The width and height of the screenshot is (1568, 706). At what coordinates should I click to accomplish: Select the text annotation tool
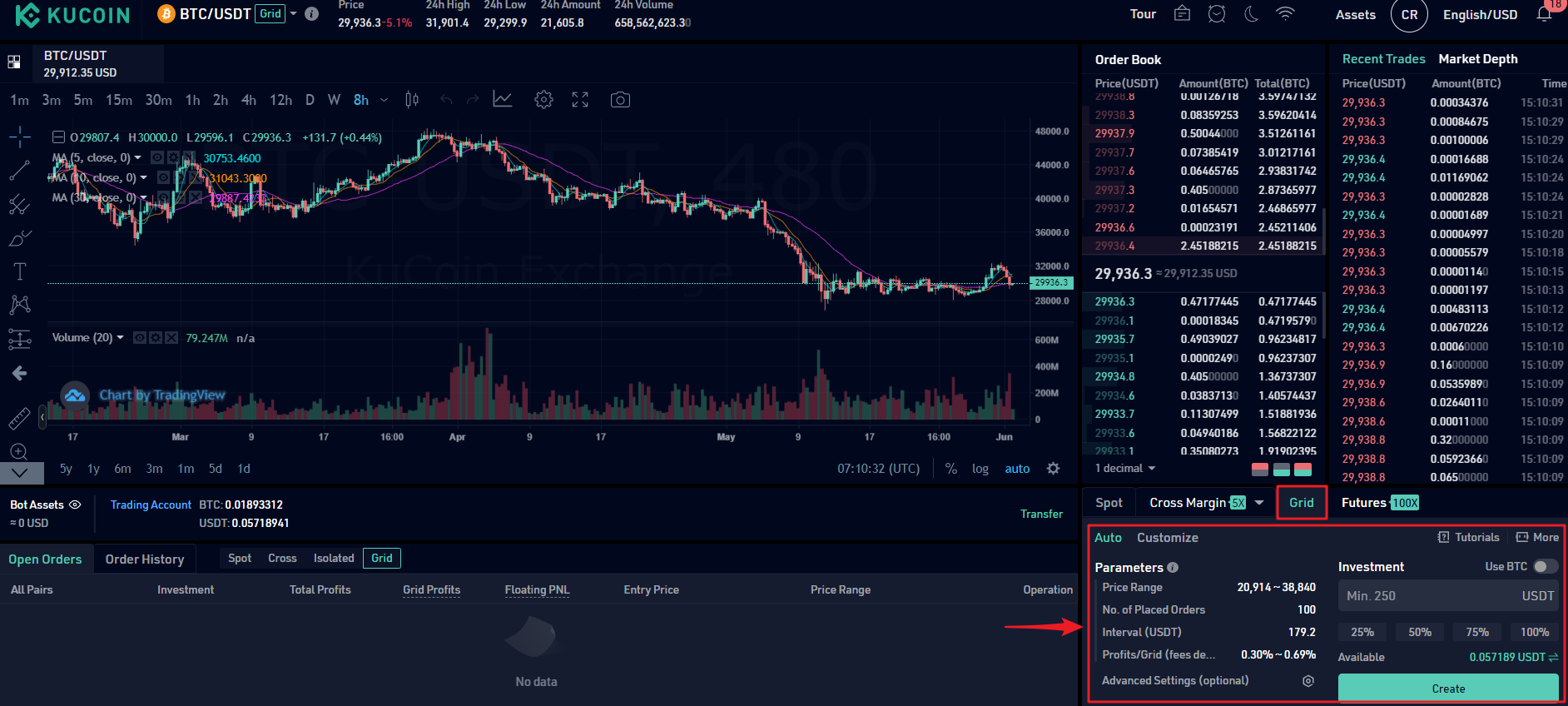coord(19,271)
